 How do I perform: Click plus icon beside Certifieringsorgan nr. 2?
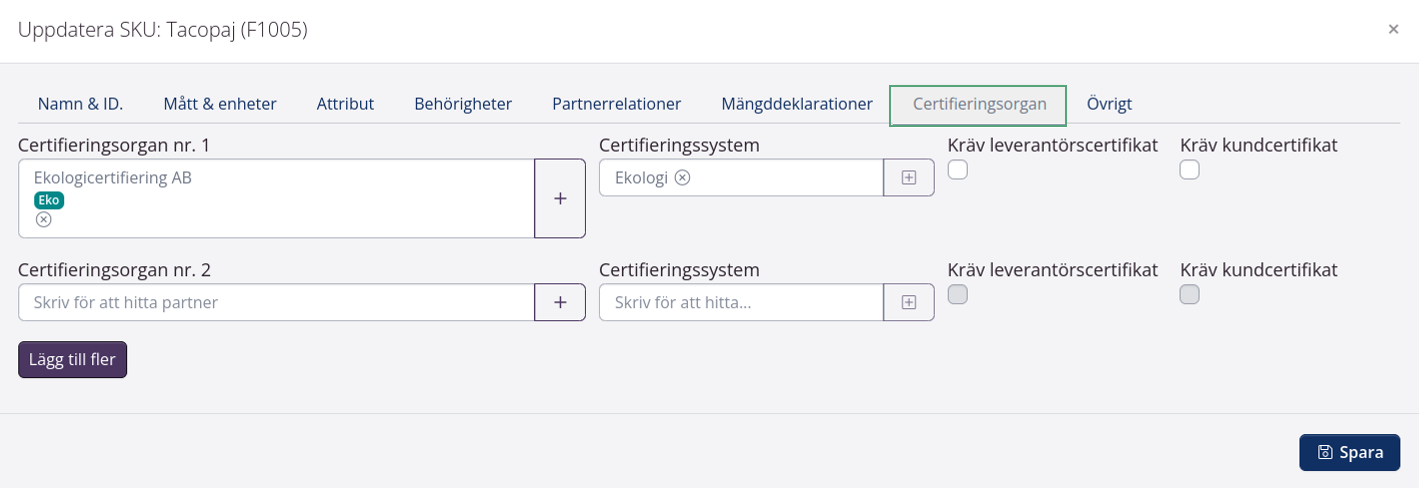pyautogui.click(x=560, y=302)
